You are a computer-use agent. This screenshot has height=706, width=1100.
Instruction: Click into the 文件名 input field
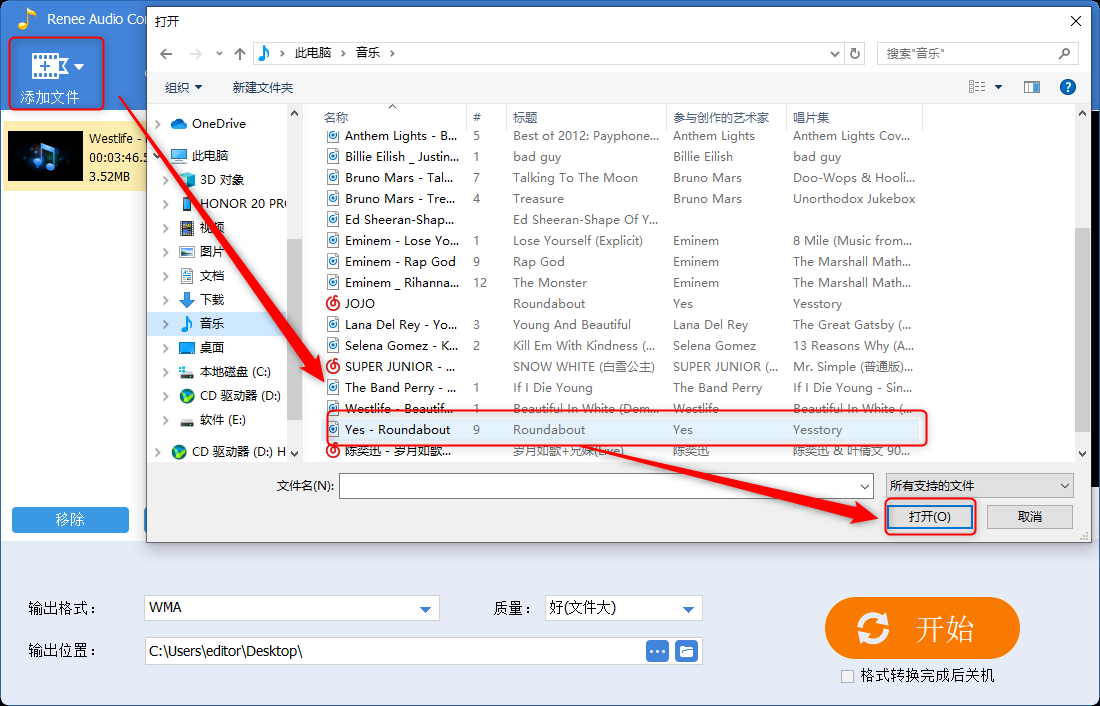pos(599,486)
